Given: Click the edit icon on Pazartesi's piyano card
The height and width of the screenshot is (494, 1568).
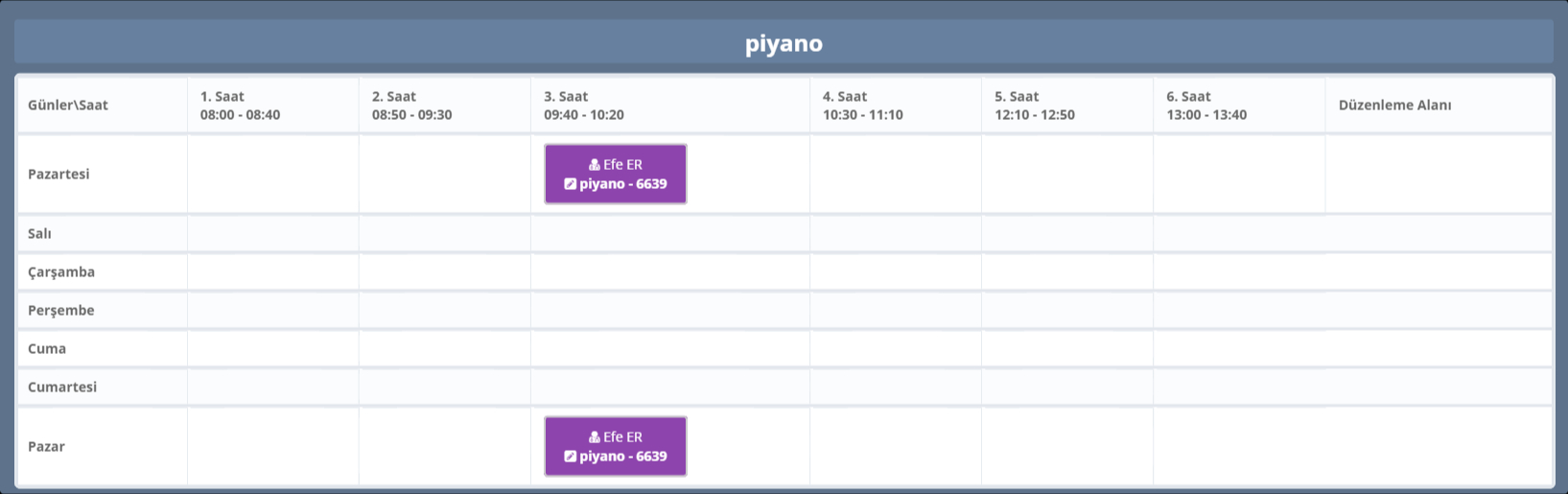Looking at the screenshot, I should pyautogui.click(x=571, y=184).
